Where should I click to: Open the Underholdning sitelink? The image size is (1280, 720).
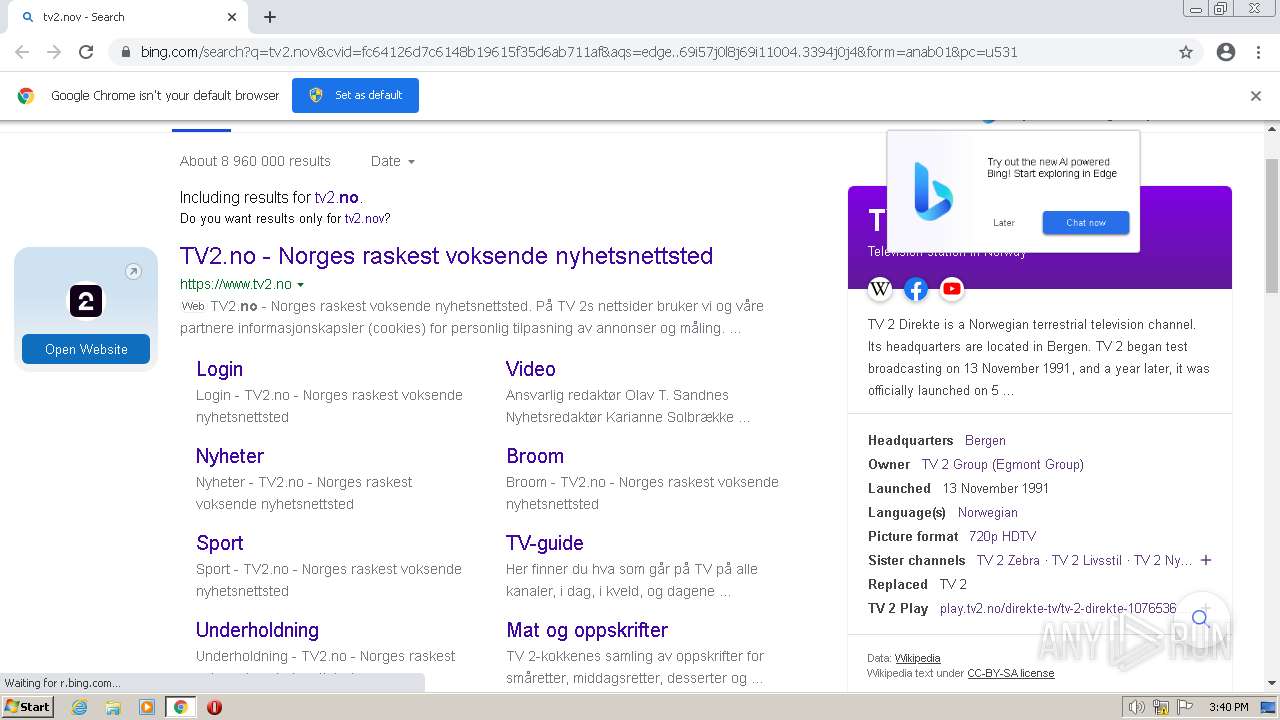[x=257, y=630]
